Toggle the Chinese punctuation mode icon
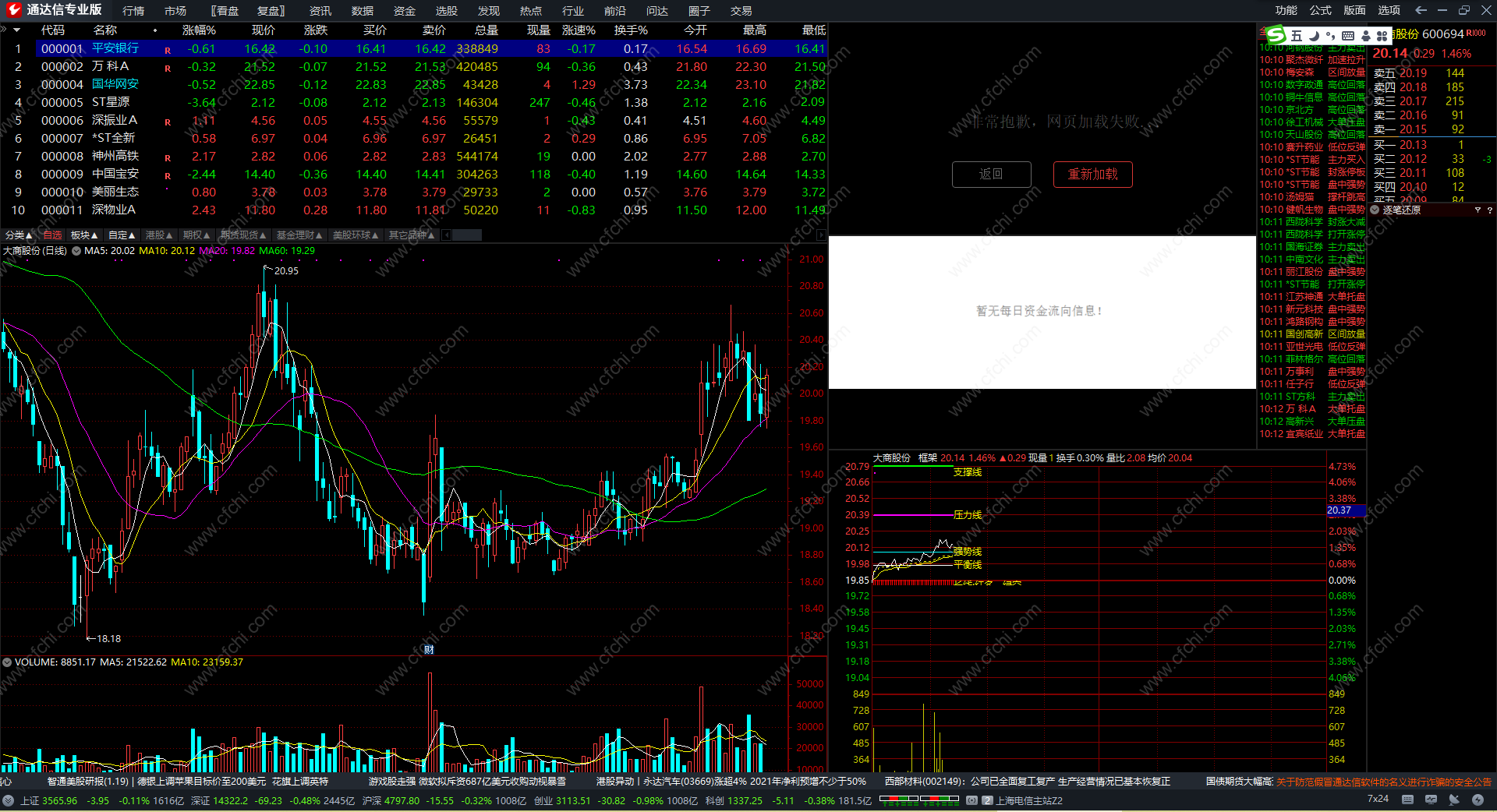Viewport: 1497px width, 812px height. [1330, 36]
